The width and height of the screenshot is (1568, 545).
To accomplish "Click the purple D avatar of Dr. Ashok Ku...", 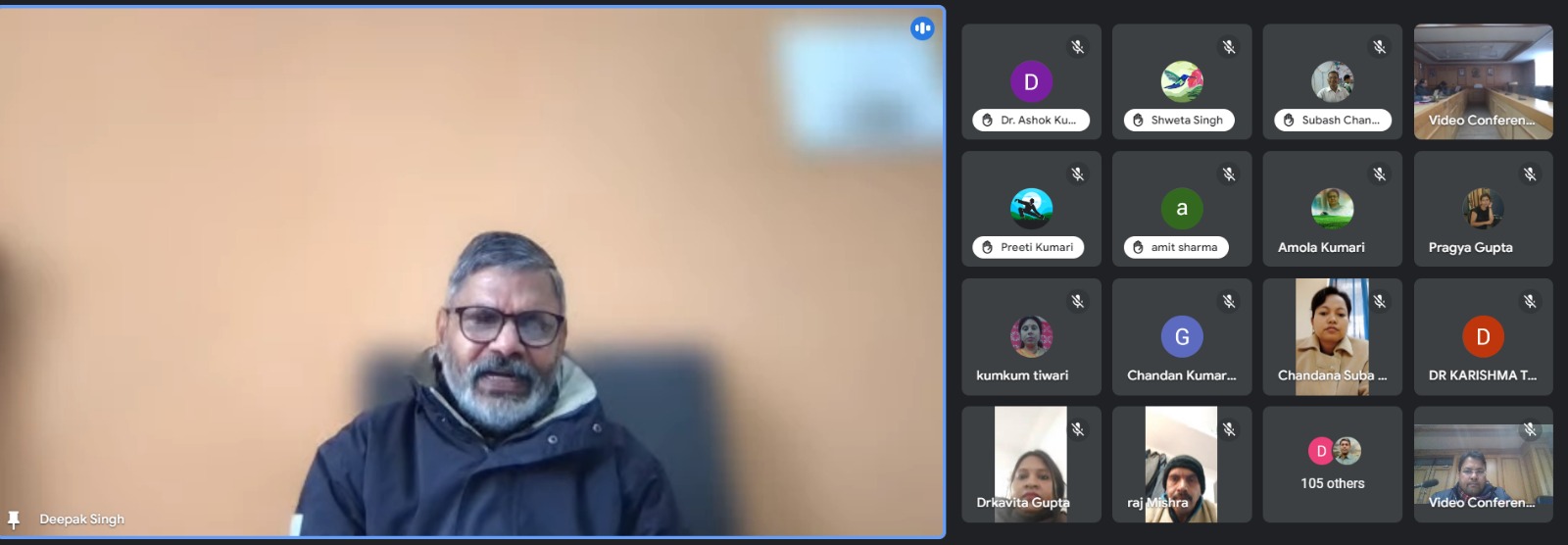I will coord(1031,81).
